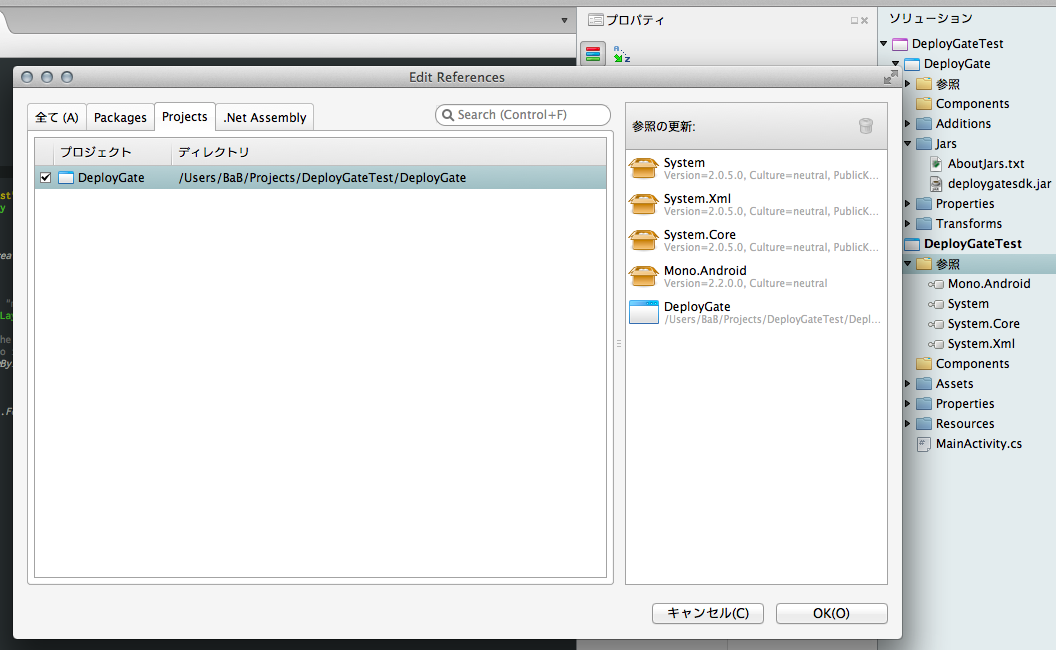Expand the DeployGate project's Properties folder
Screen dimensions: 1056x650
(x=908, y=203)
